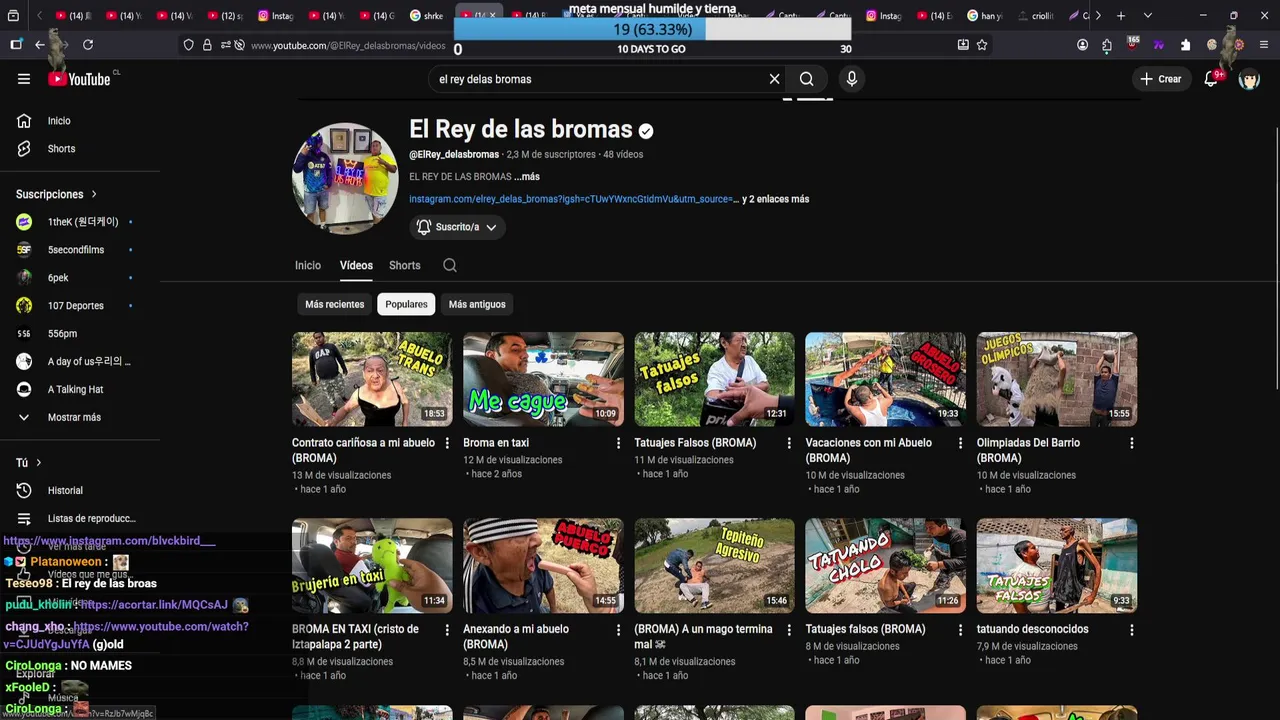1280x720 pixels.
Task: Open browser application menu
Action: 1264,45
